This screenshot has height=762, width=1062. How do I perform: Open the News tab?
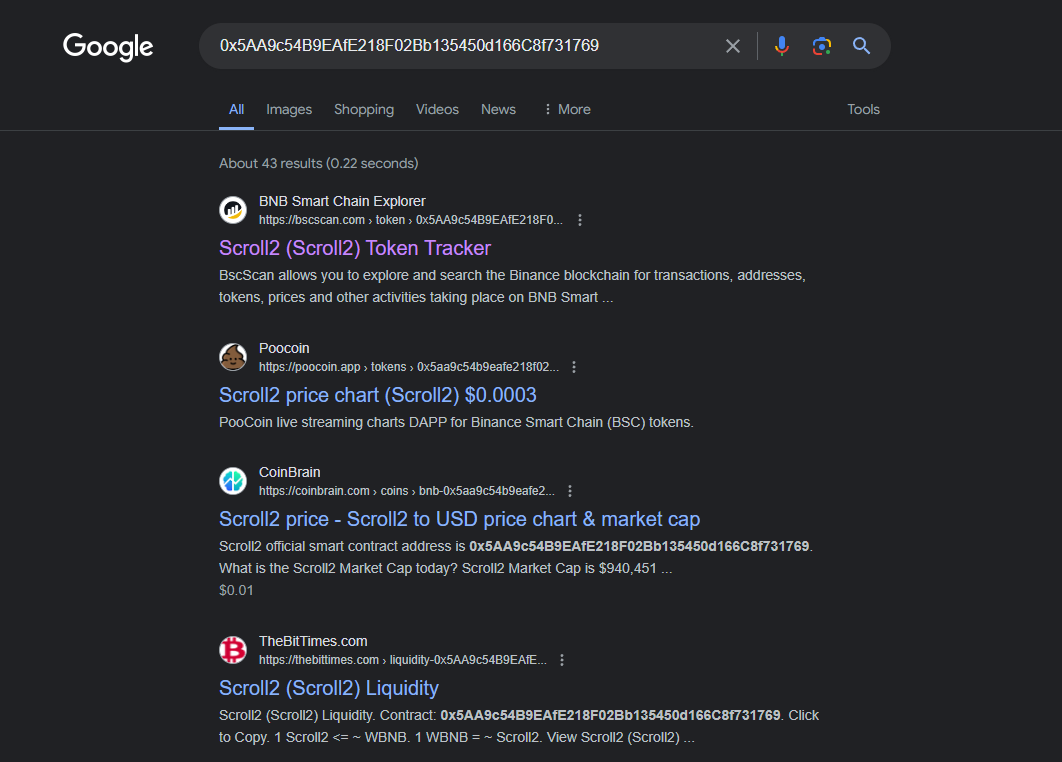pos(498,109)
